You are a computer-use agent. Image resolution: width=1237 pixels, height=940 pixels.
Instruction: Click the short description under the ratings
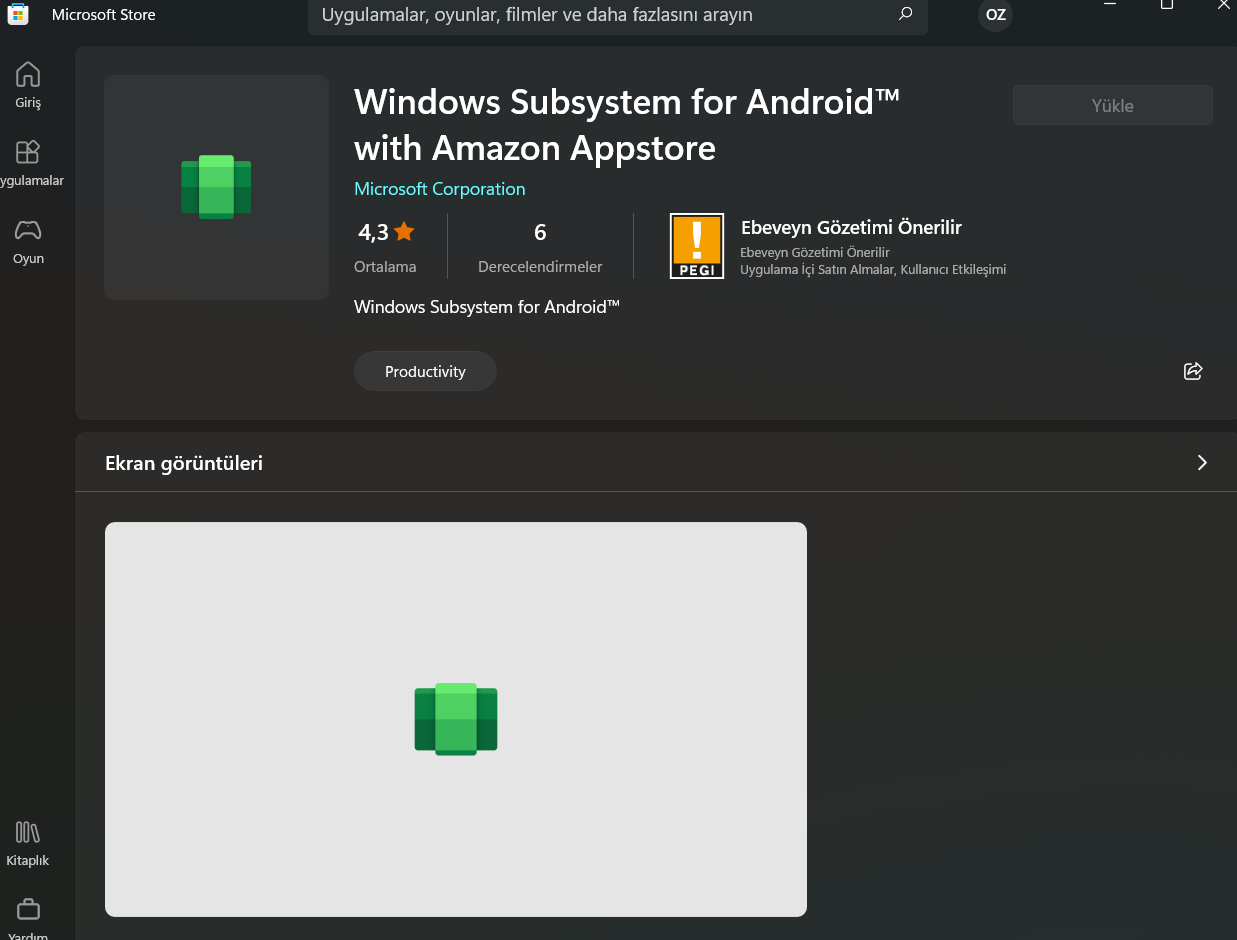point(487,307)
